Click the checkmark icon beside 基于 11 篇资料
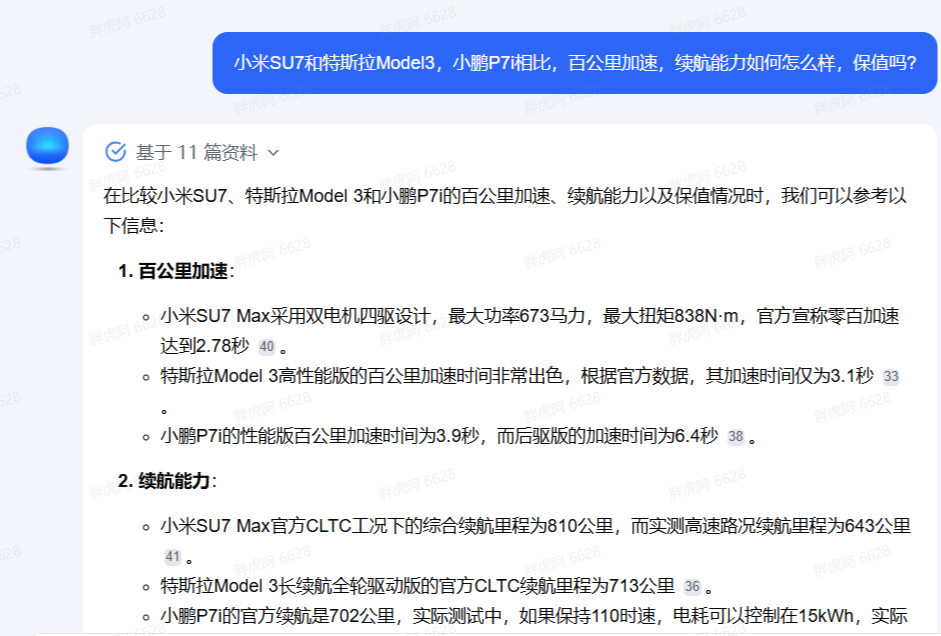 [x=116, y=152]
